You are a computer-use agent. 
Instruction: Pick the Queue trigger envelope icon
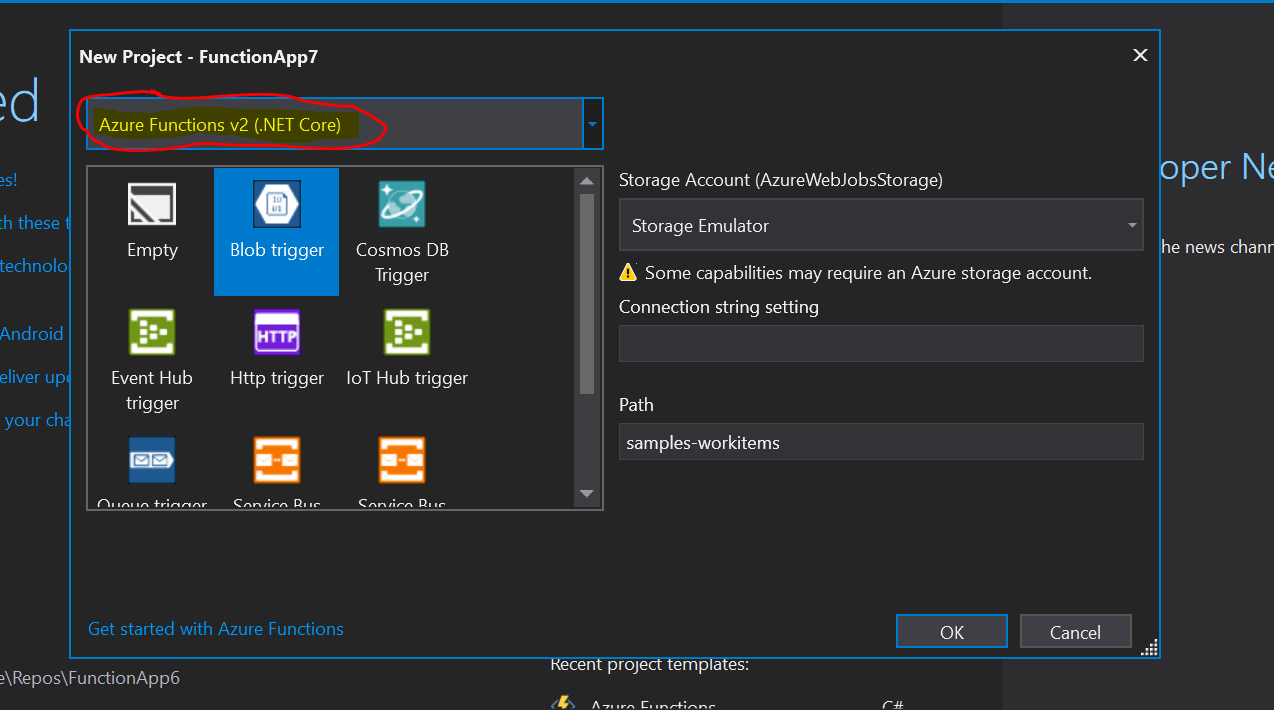click(x=152, y=460)
